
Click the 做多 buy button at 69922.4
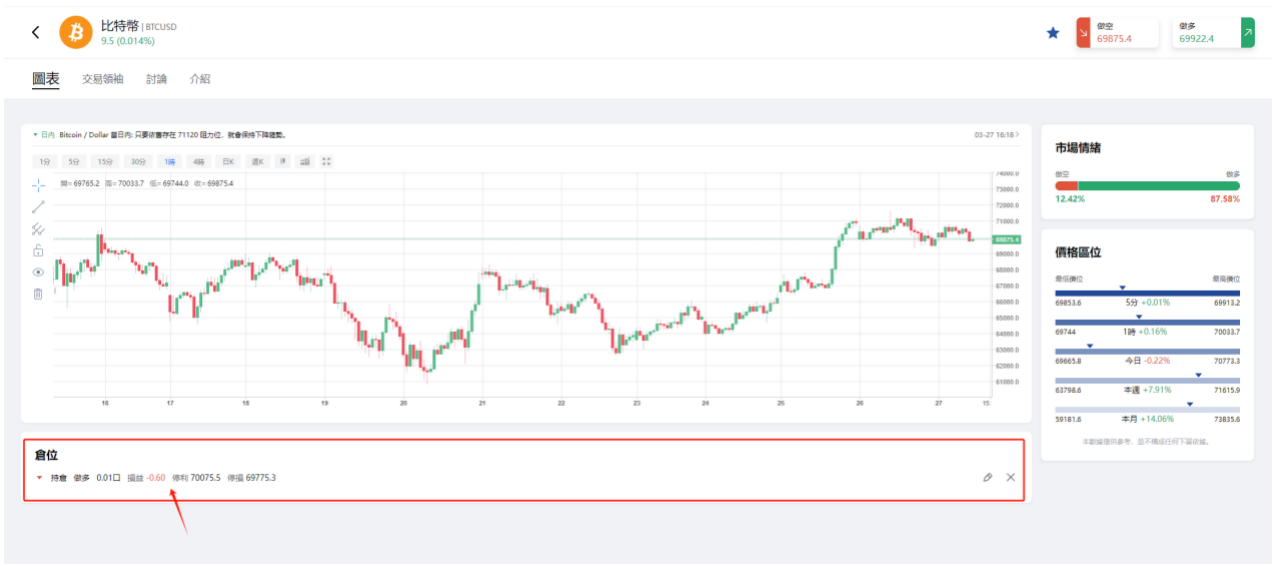[1213, 33]
